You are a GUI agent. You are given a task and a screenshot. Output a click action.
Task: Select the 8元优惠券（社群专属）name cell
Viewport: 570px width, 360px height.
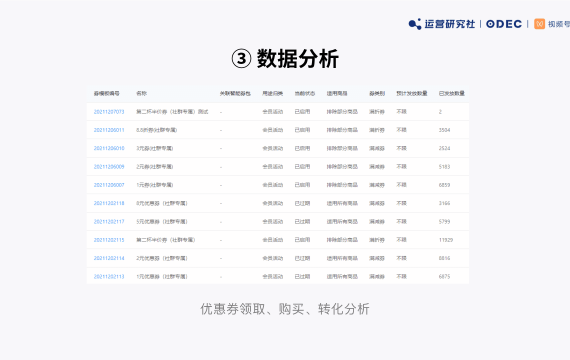pyautogui.click(x=162, y=203)
